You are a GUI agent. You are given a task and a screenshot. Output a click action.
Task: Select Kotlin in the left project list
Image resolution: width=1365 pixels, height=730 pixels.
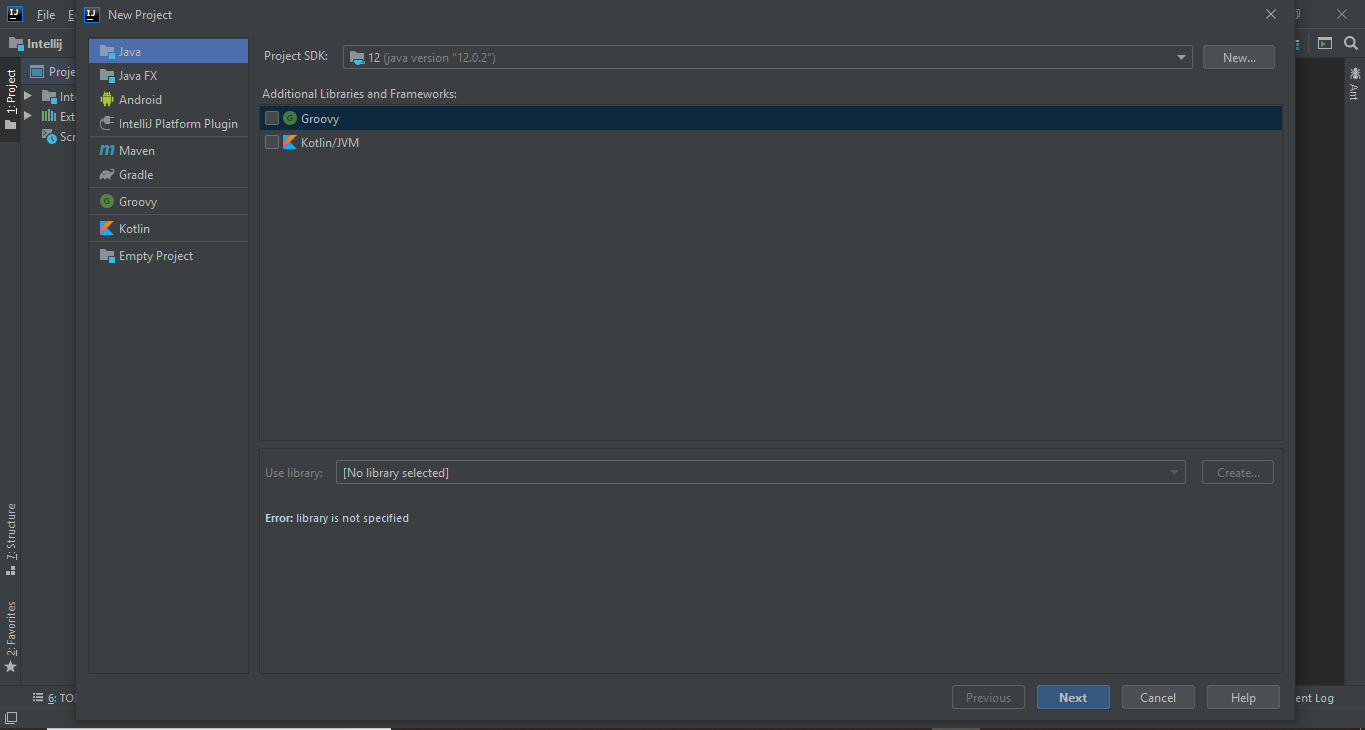168,228
